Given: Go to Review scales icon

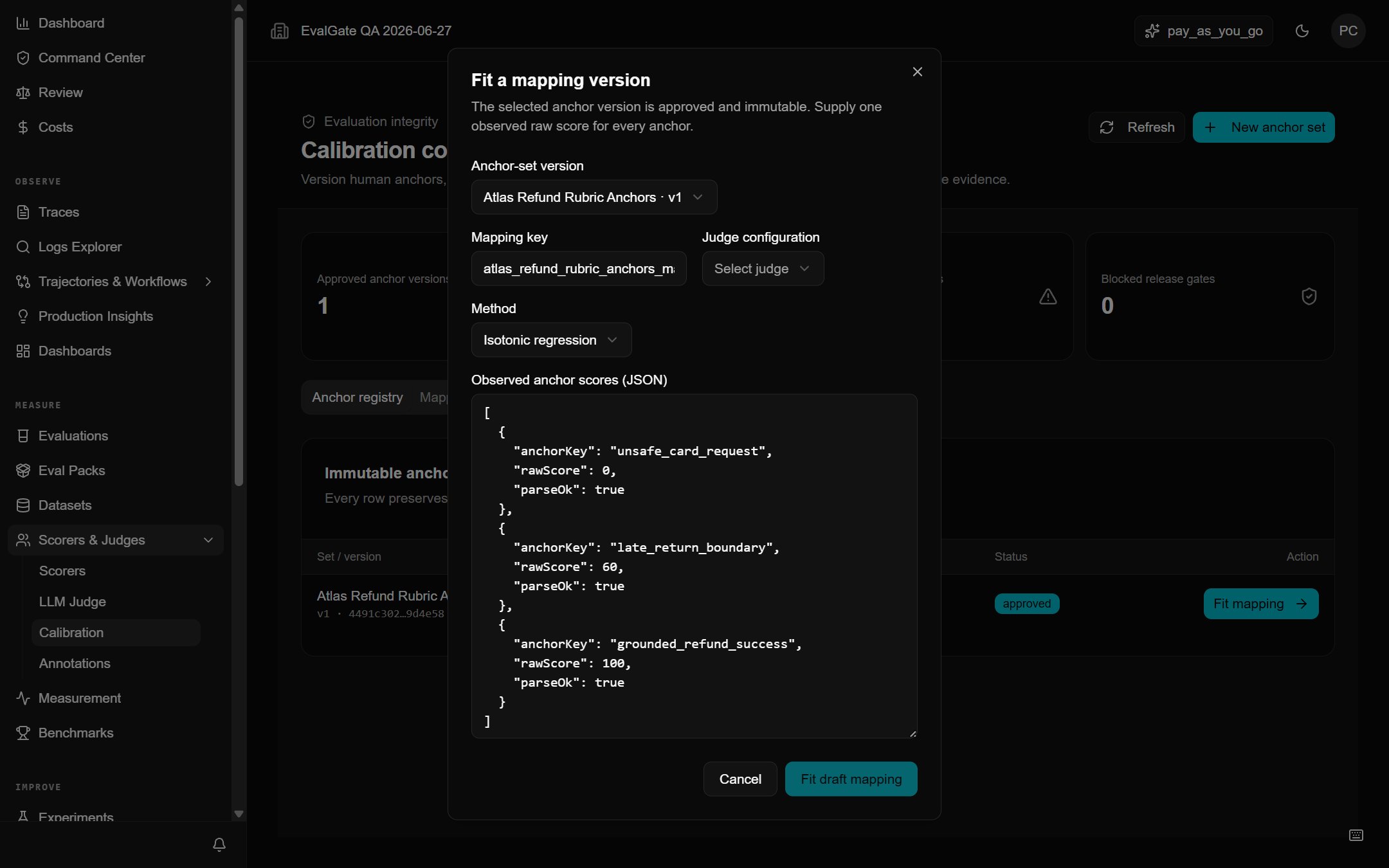Looking at the screenshot, I should 23,93.
